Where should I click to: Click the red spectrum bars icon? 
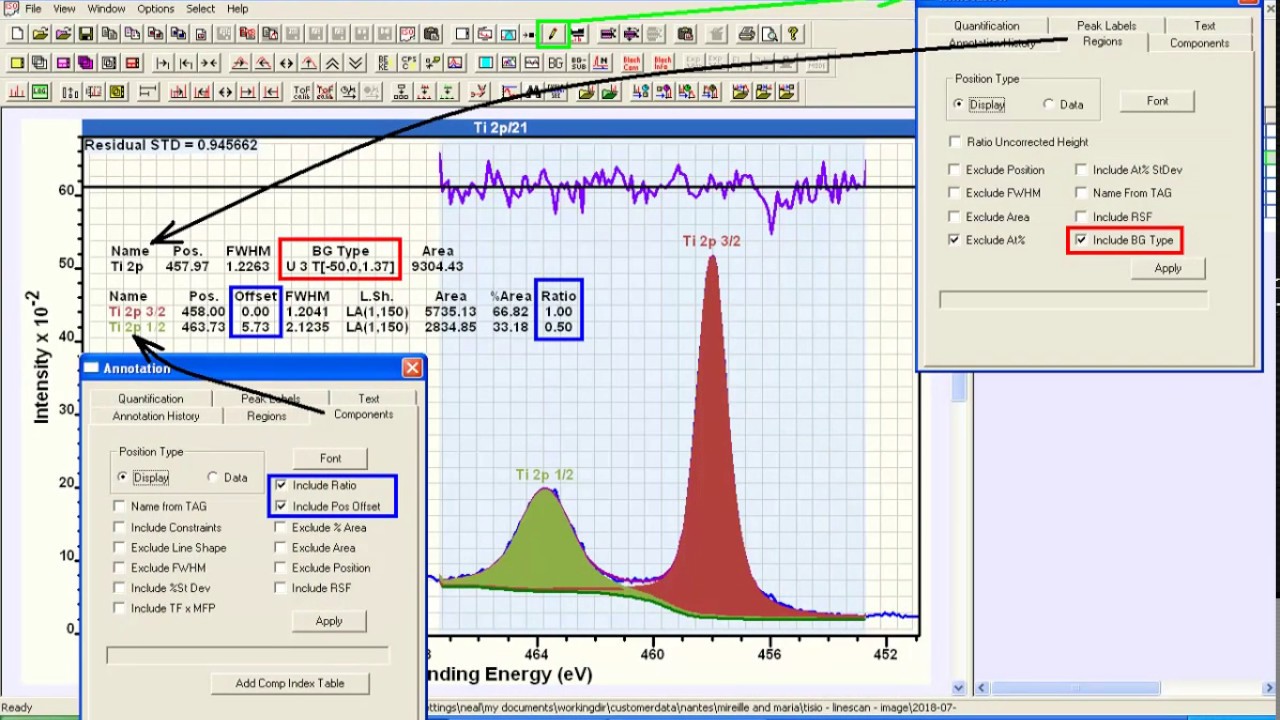coord(18,92)
